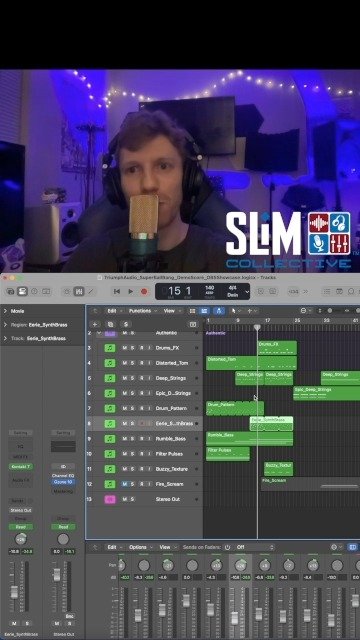Open the zoom options dropdown in the Tracks menu bar

click(306, 311)
